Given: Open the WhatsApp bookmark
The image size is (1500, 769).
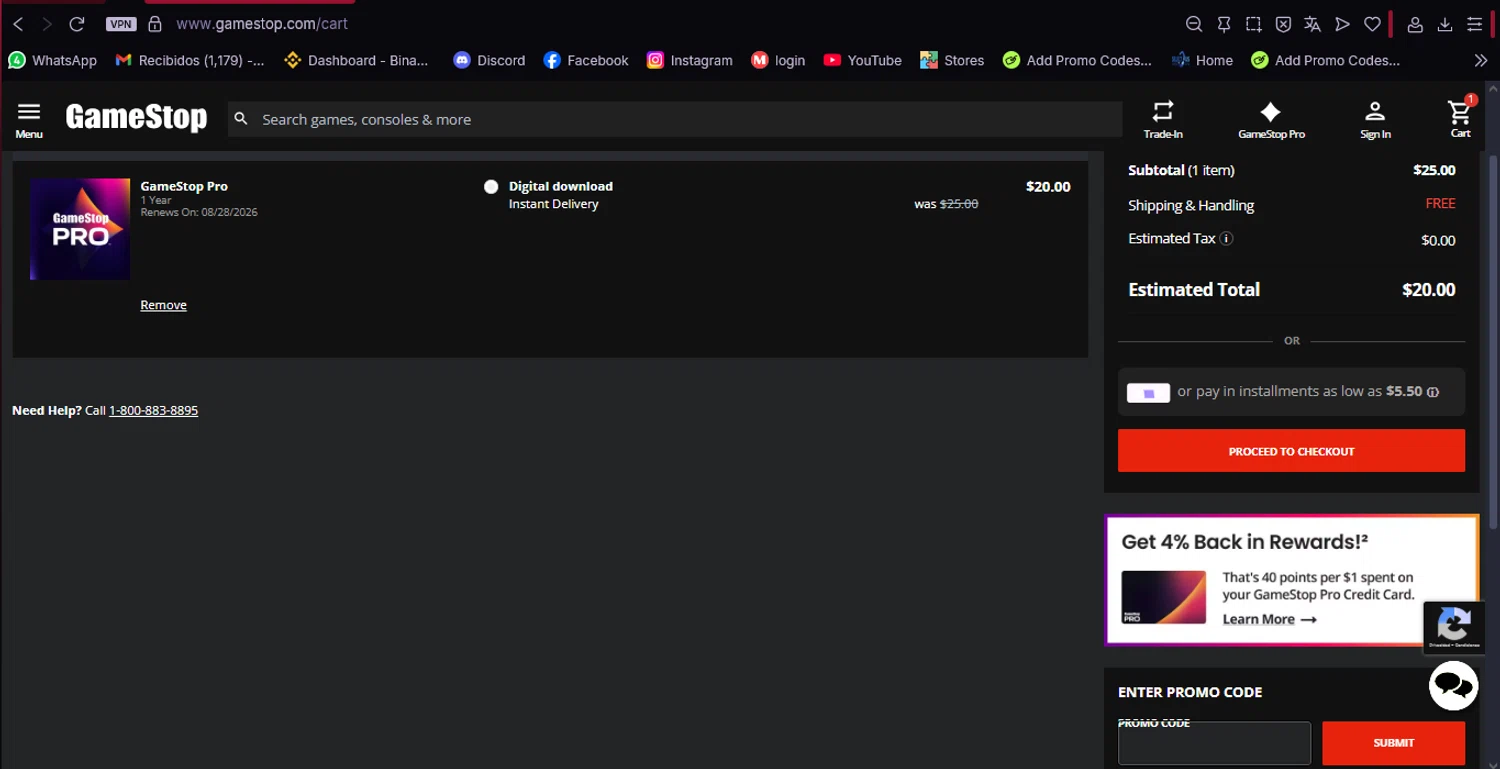Looking at the screenshot, I should click(x=53, y=60).
